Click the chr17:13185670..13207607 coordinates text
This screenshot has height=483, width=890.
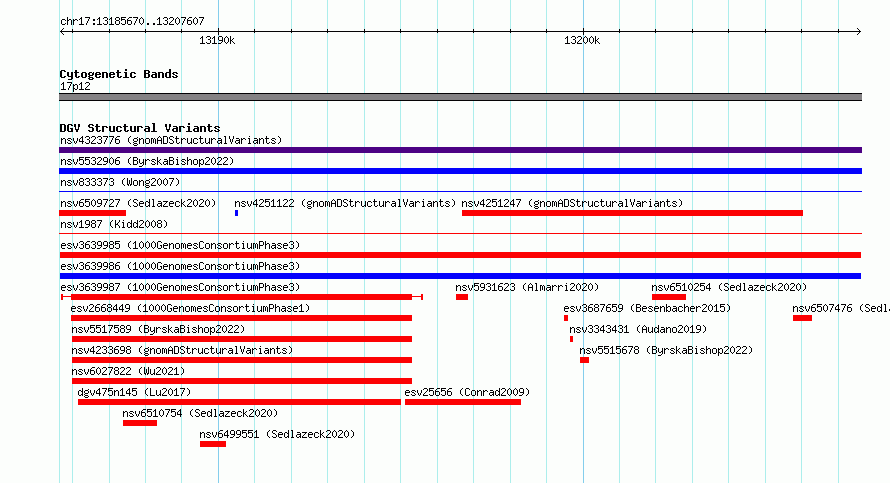132,21
